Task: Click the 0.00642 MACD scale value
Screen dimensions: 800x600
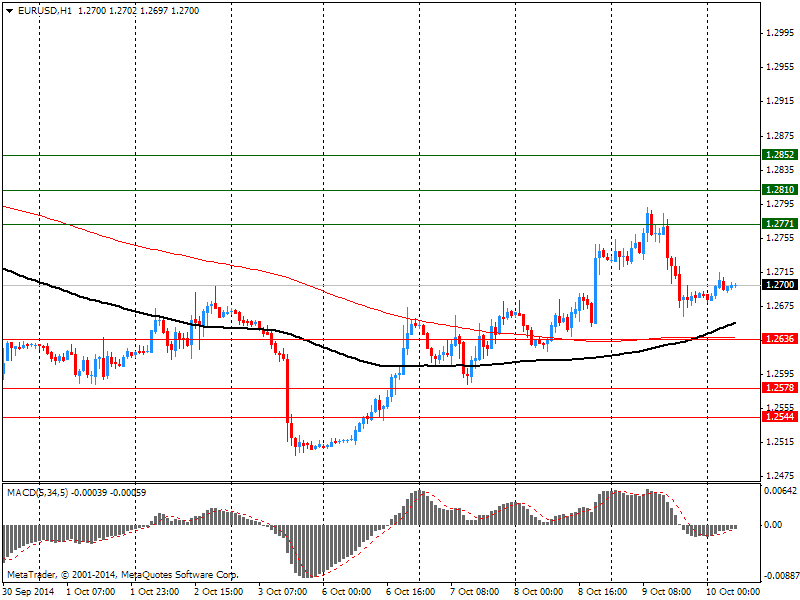Action: (x=780, y=491)
